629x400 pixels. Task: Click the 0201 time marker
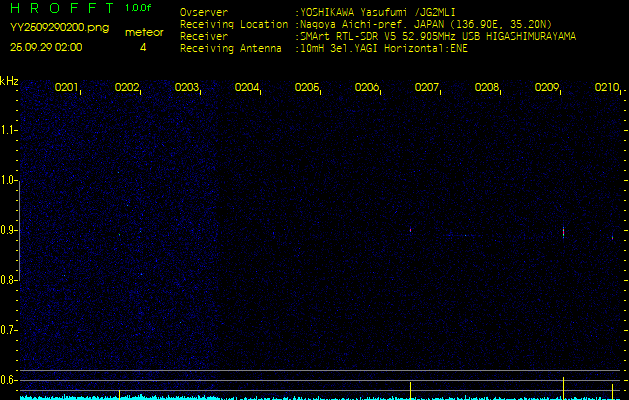(x=66, y=87)
